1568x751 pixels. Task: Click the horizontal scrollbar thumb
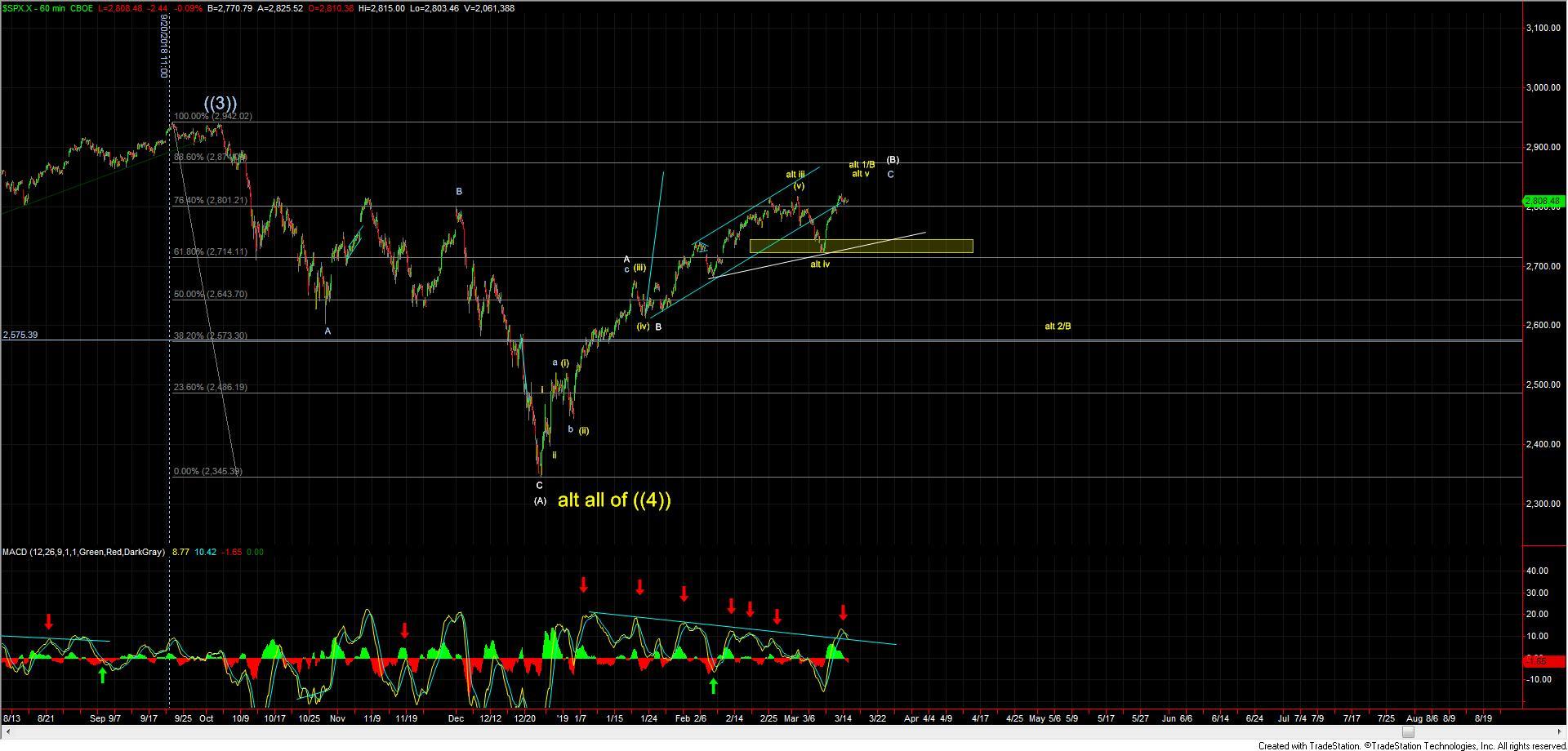(1409, 731)
